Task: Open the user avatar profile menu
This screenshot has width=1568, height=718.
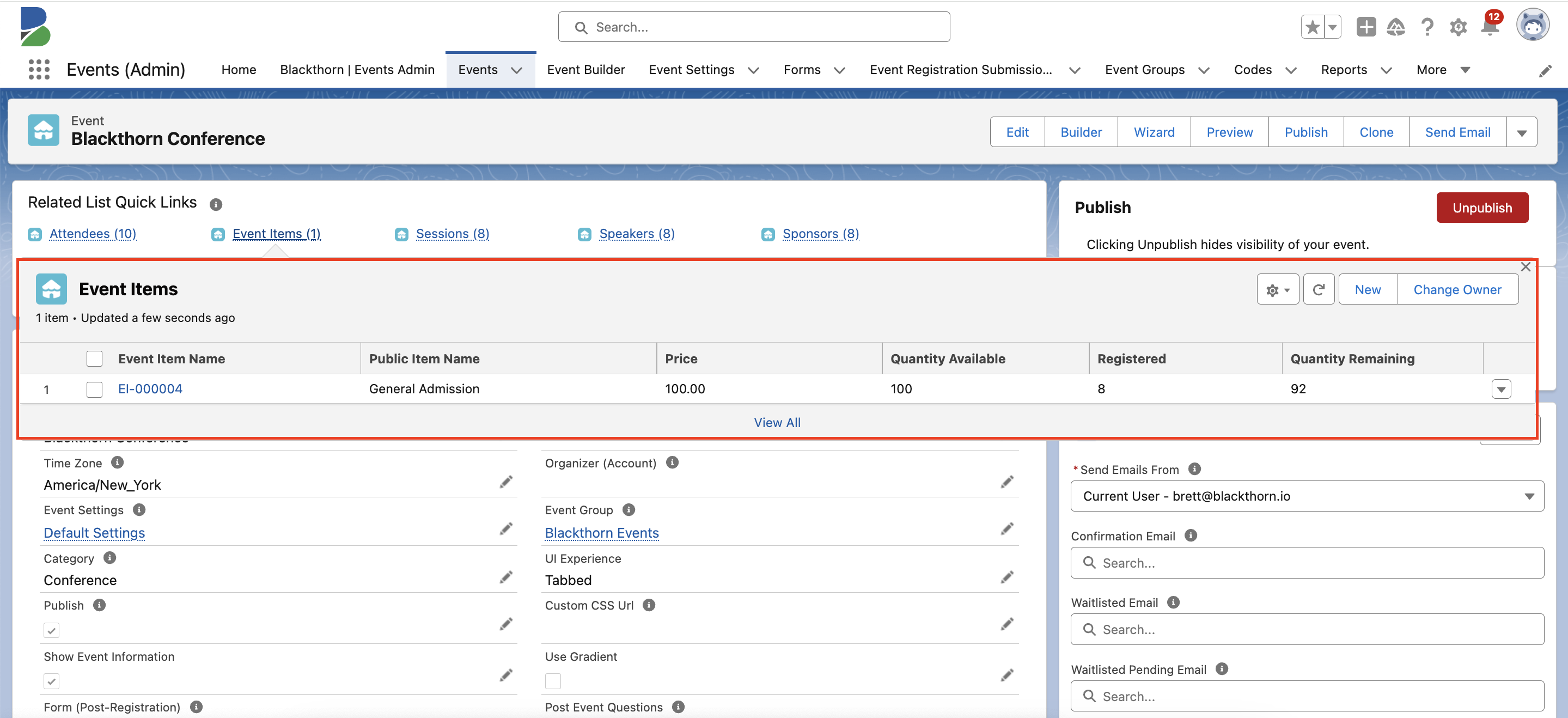Action: point(1532,26)
